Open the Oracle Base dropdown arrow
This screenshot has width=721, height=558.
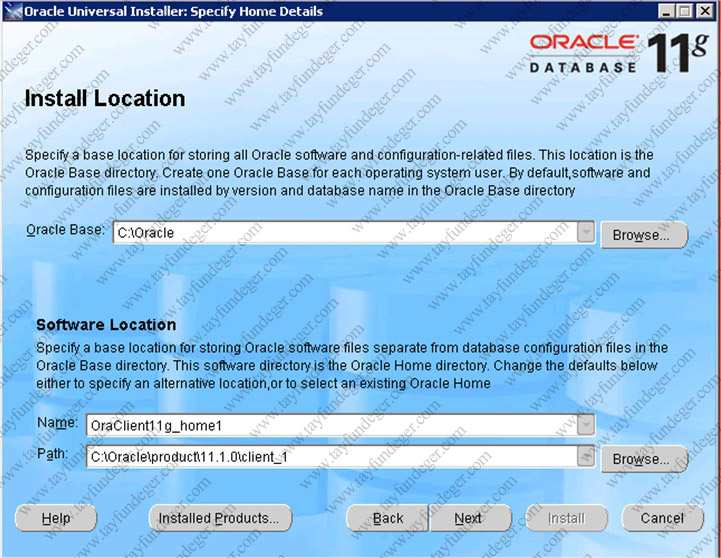[586, 233]
